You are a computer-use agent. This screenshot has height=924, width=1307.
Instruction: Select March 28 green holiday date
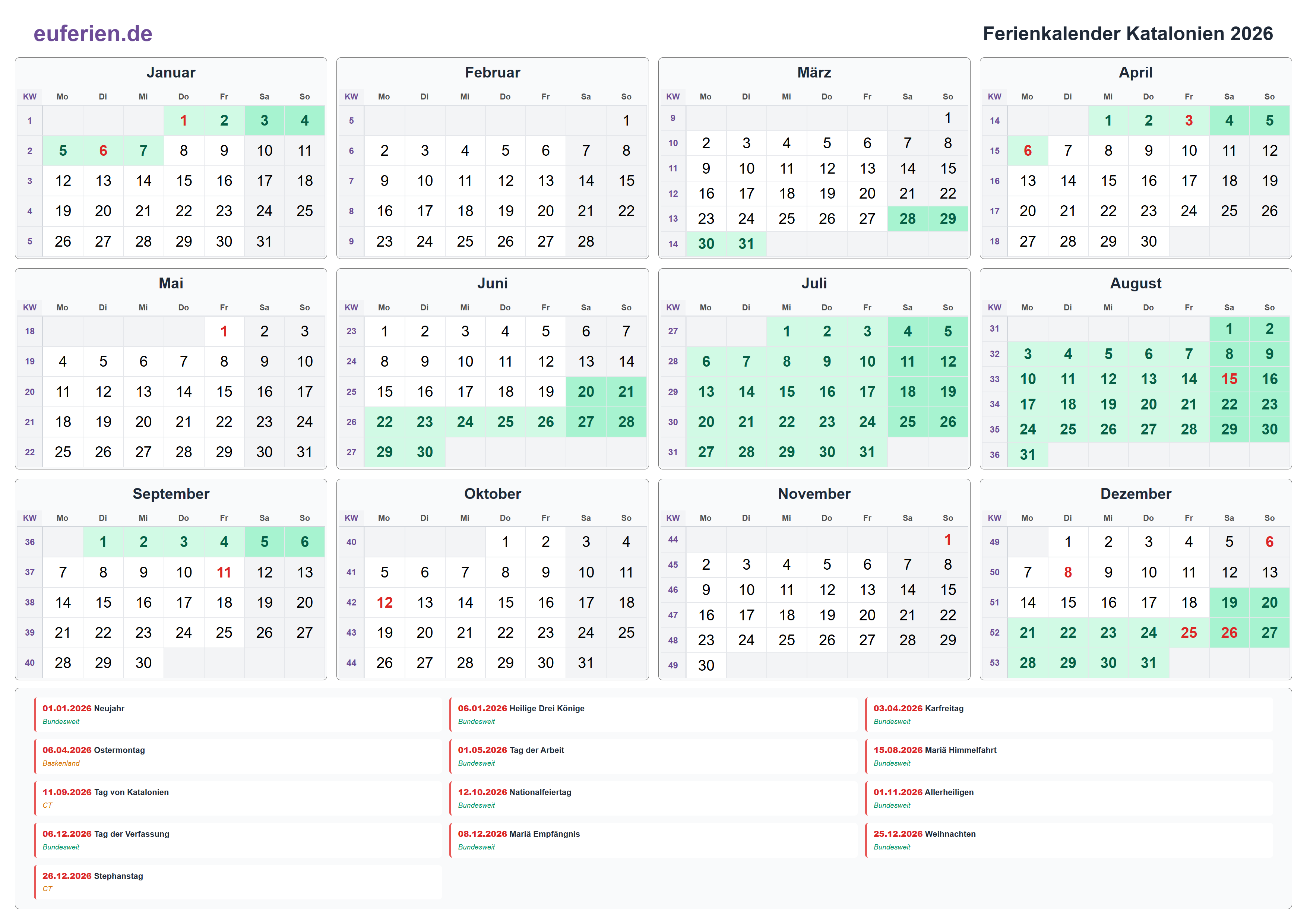pyautogui.click(x=907, y=219)
